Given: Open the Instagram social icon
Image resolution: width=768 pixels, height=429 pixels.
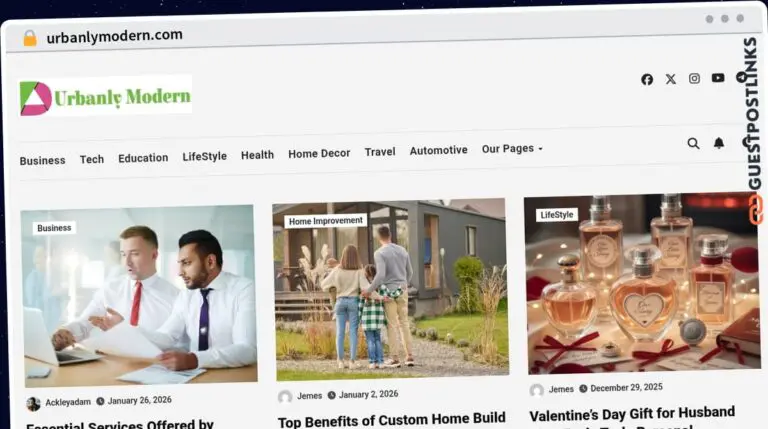Looking at the screenshot, I should click(x=694, y=78).
